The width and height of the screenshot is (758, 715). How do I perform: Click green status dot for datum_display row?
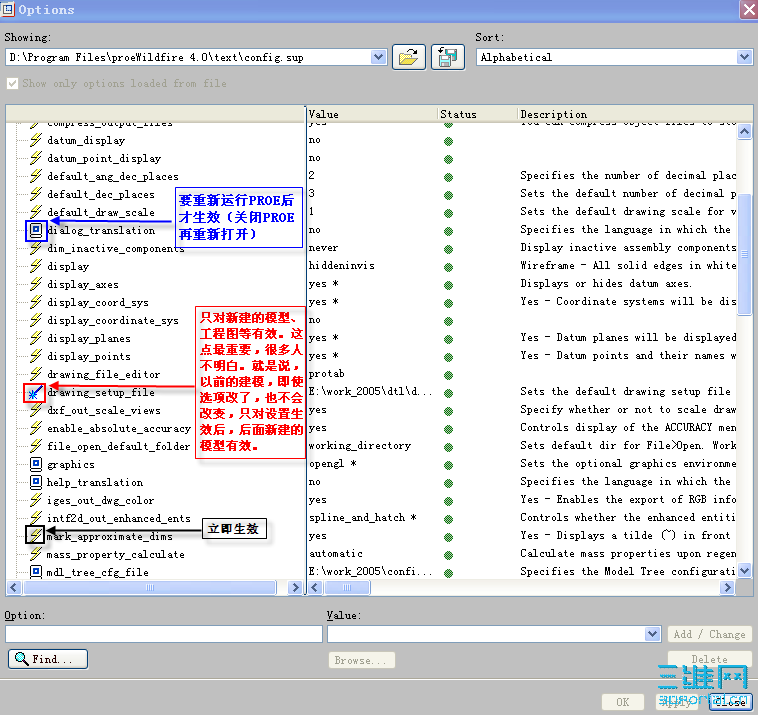(x=448, y=141)
